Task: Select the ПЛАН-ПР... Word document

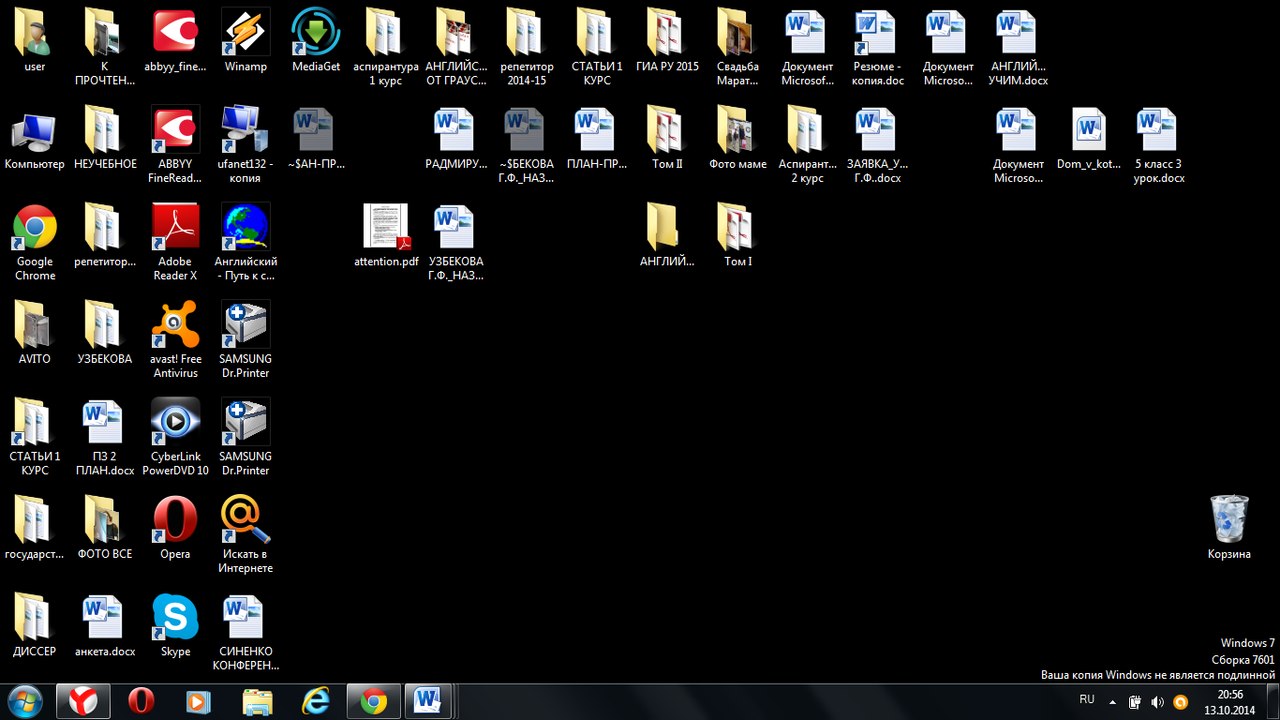Action: coord(597,137)
